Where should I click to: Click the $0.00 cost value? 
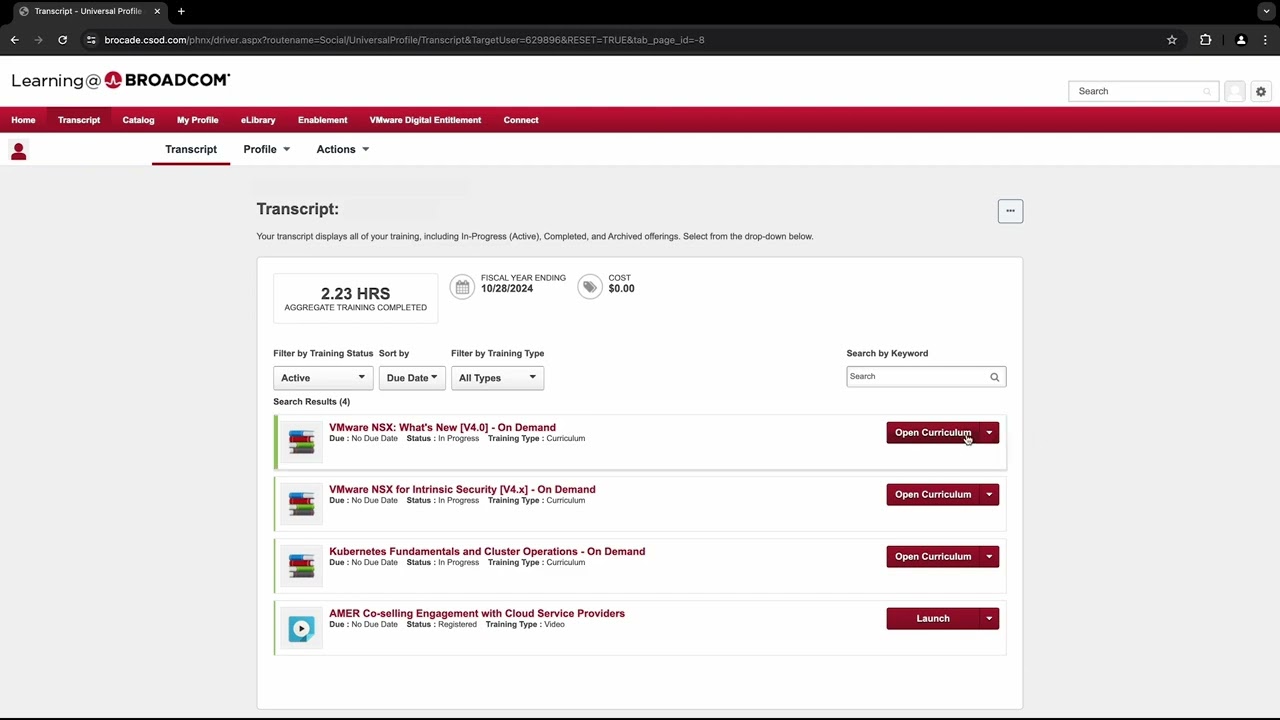pyautogui.click(x=621, y=289)
